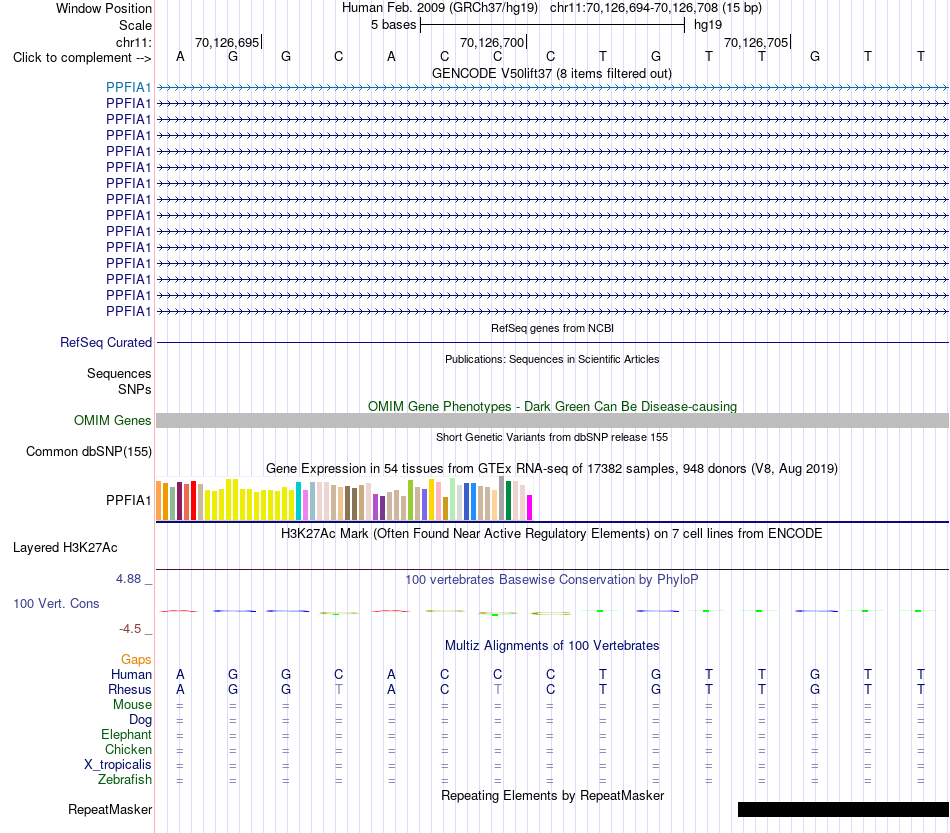
Task: Open GENCODE V50lift37 track title
Action: (551, 74)
